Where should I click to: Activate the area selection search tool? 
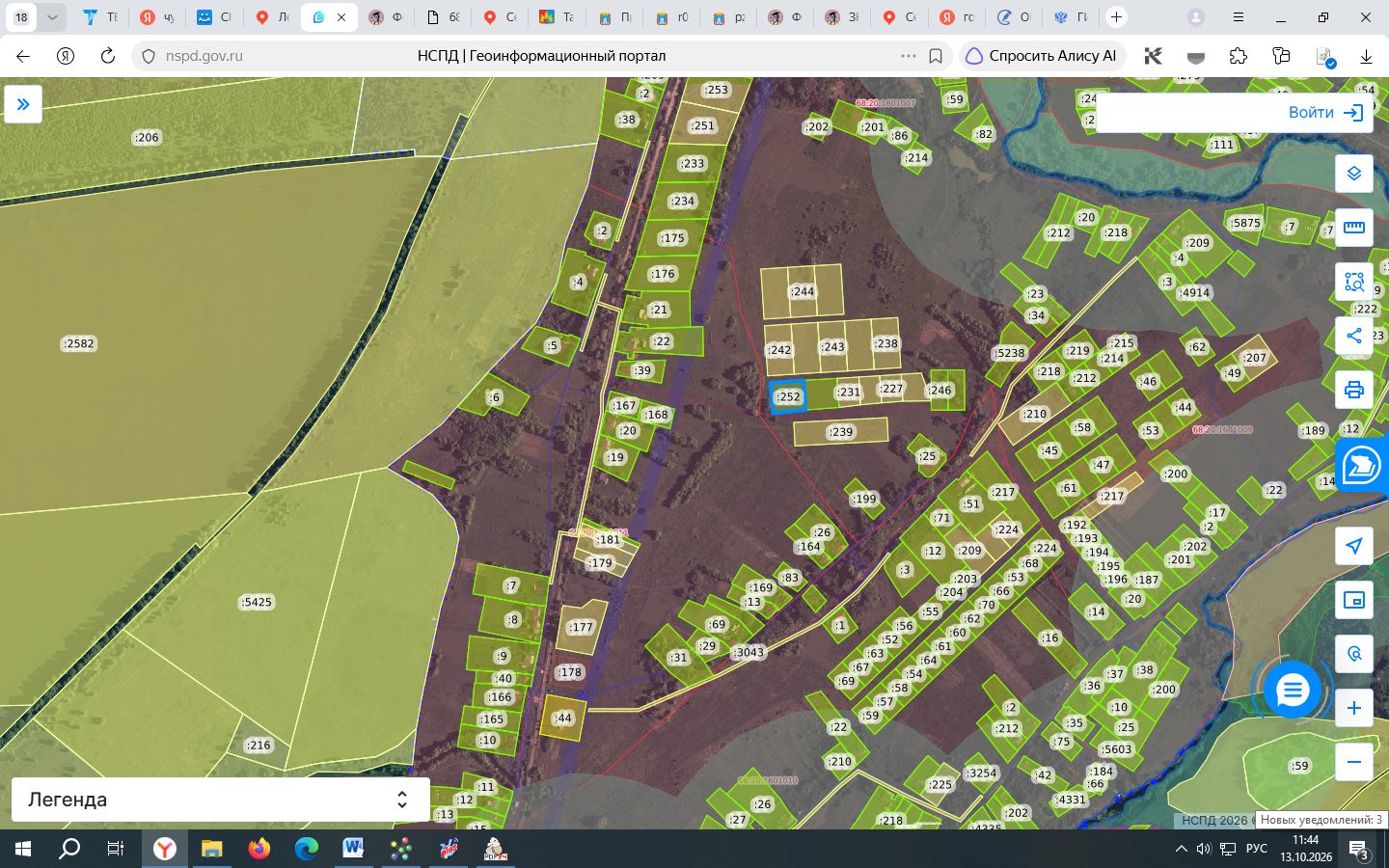coord(1354,282)
